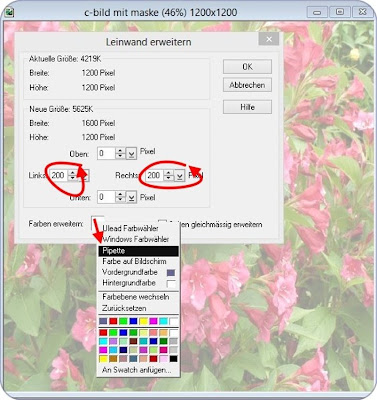The width and height of the screenshot is (377, 400).
Task: Close the Leinwand erweitern dialog
Action: click(269, 39)
